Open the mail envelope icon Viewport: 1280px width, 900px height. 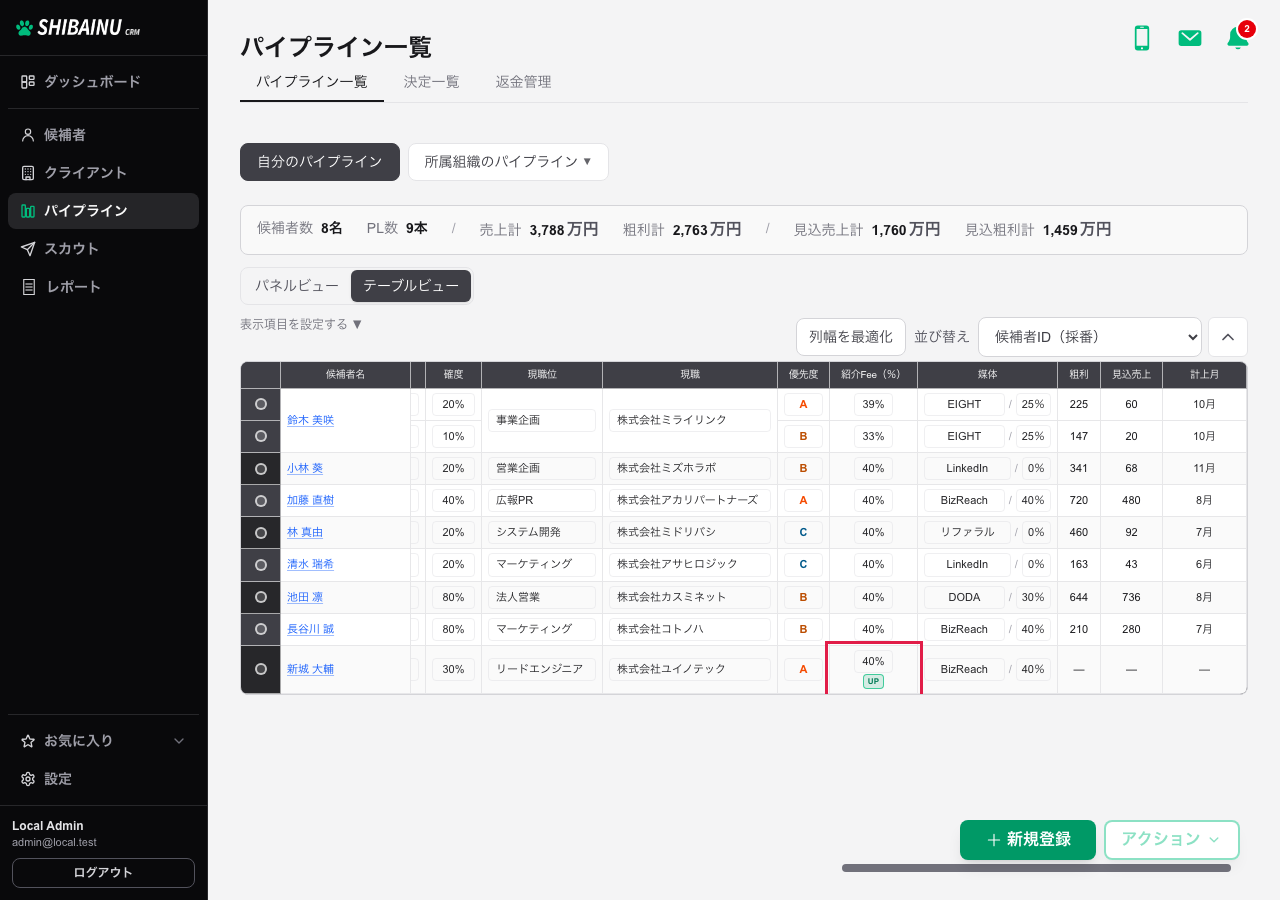1189,38
